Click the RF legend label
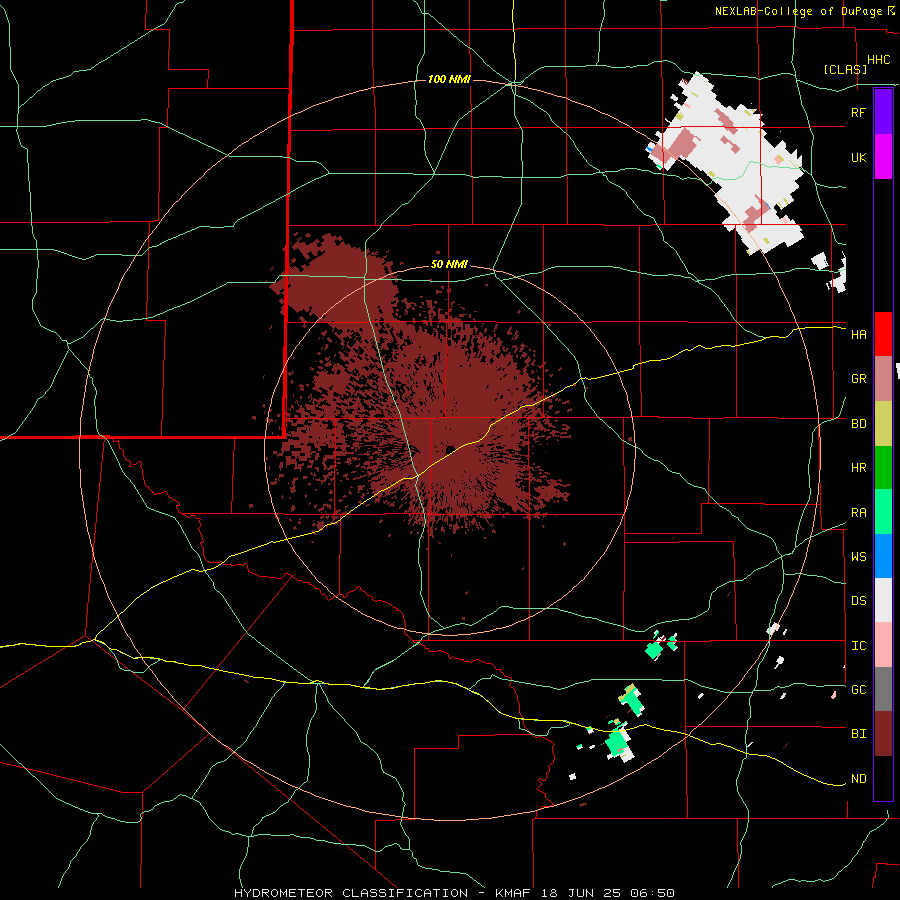This screenshot has width=900, height=900. point(858,112)
